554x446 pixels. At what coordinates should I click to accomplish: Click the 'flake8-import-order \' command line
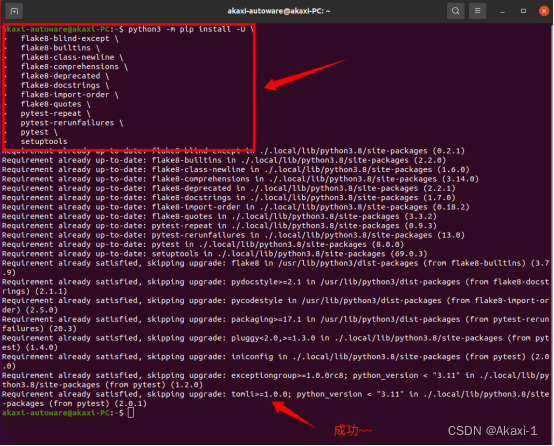tap(70, 95)
